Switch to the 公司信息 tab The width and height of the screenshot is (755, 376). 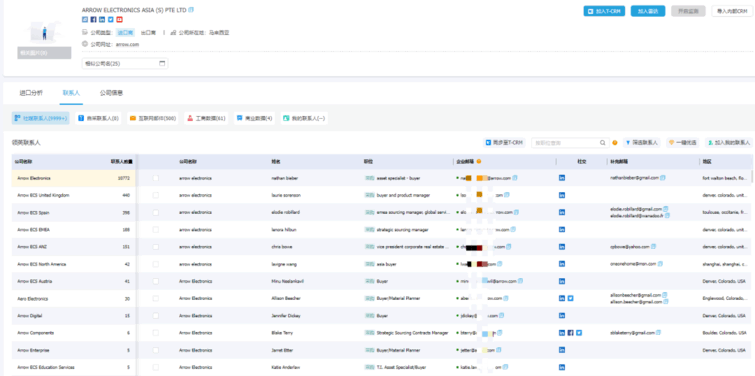point(111,93)
